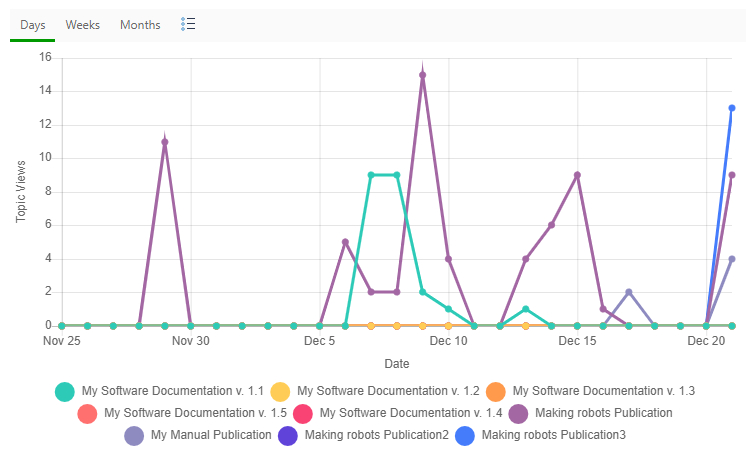Click the My Manual Publication label
The height and width of the screenshot is (452, 746).
click(x=211, y=435)
